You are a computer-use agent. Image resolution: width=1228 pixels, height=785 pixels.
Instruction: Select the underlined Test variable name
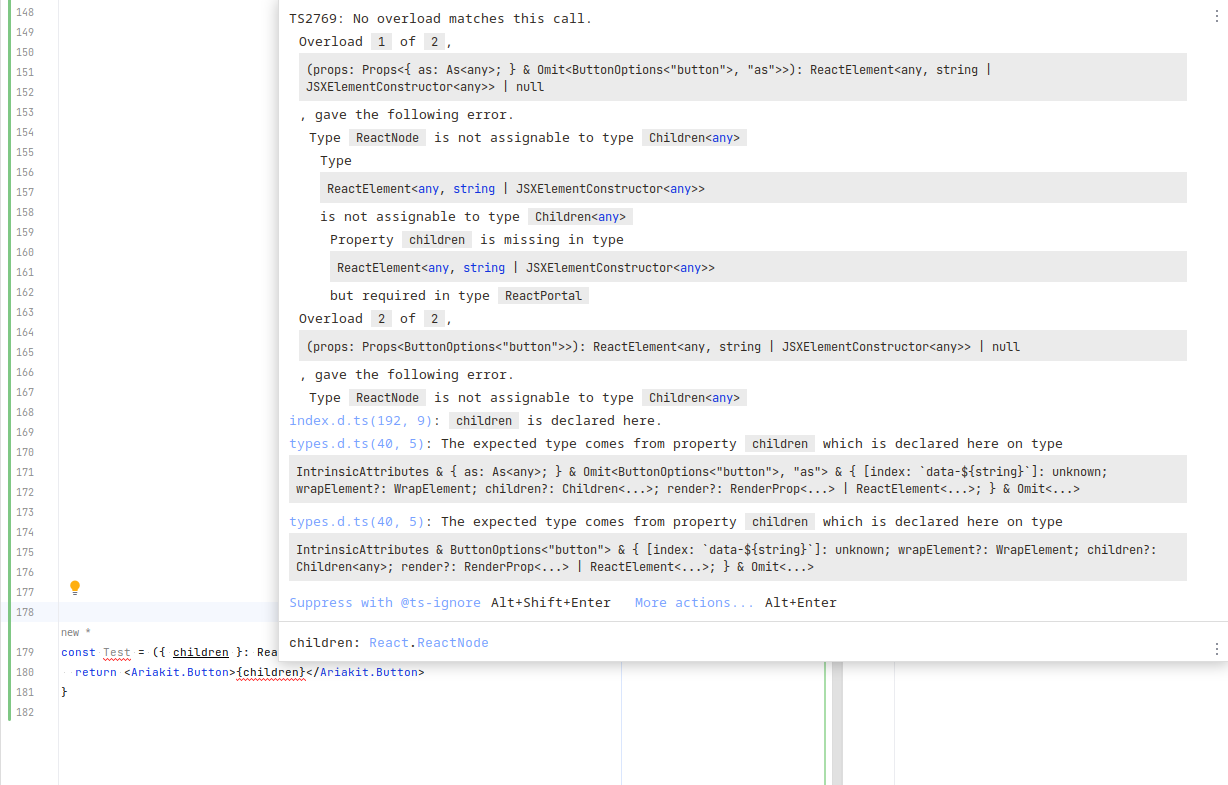[116, 652]
